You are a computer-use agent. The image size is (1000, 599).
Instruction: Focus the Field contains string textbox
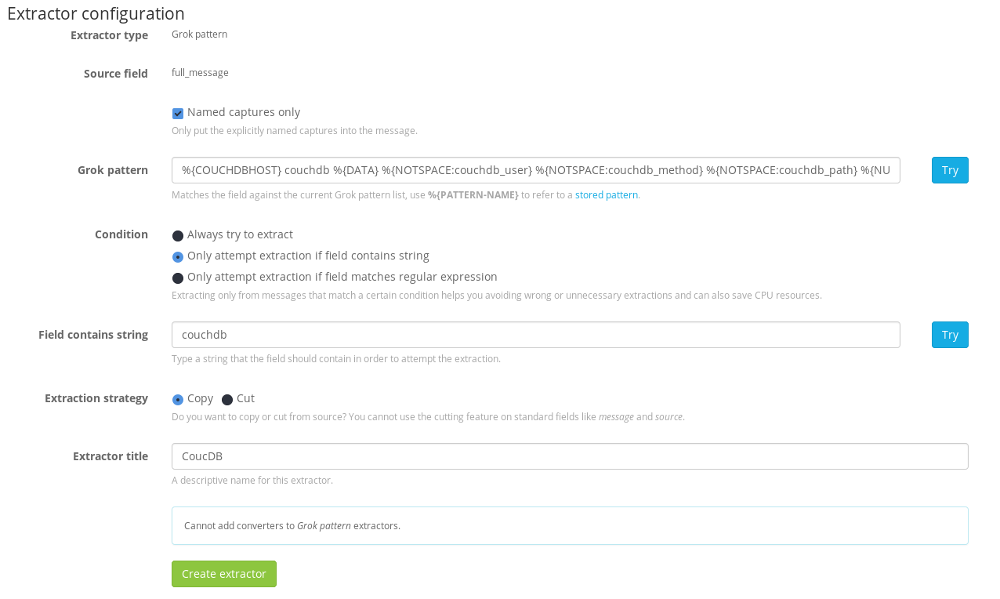[x=536, y=335]
